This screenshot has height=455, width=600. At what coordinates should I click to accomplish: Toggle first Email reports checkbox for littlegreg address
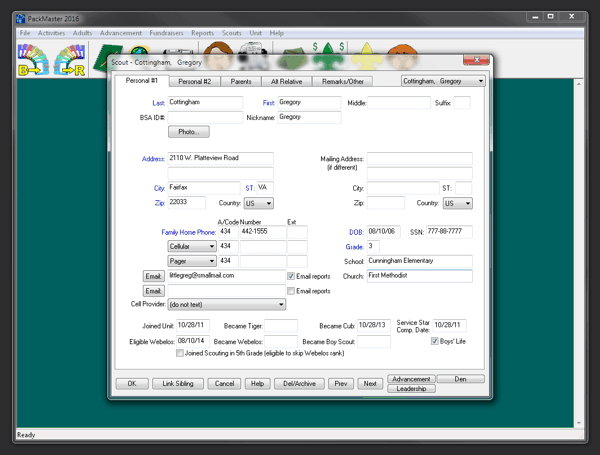[x=291, y=276]
